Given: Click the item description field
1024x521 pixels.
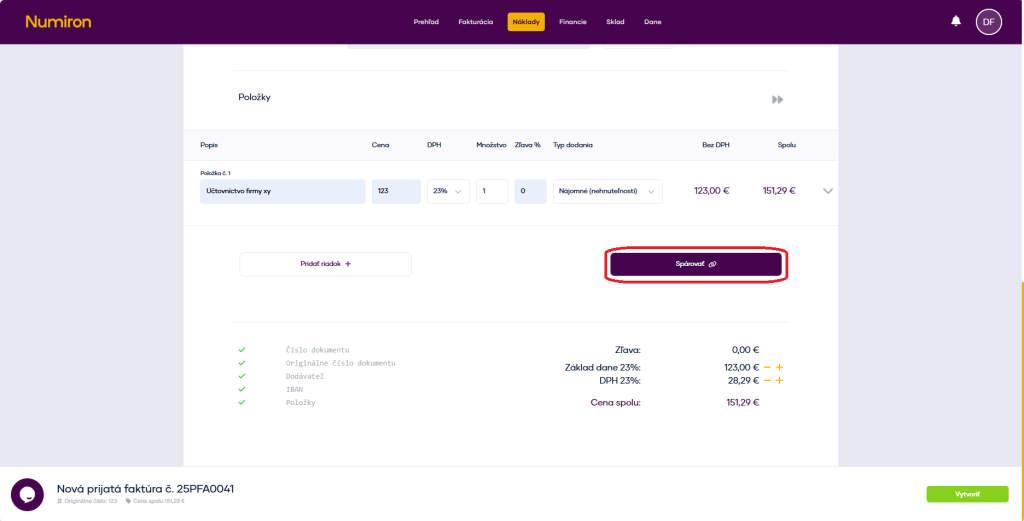Looking at the screenshot, I should 282,191.
